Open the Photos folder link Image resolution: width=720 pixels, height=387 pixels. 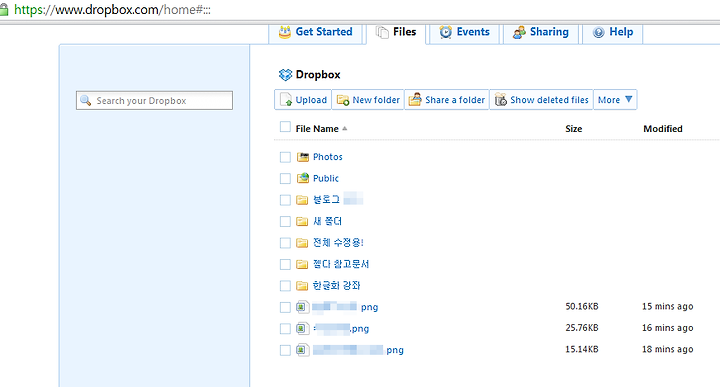coord(328,157)
